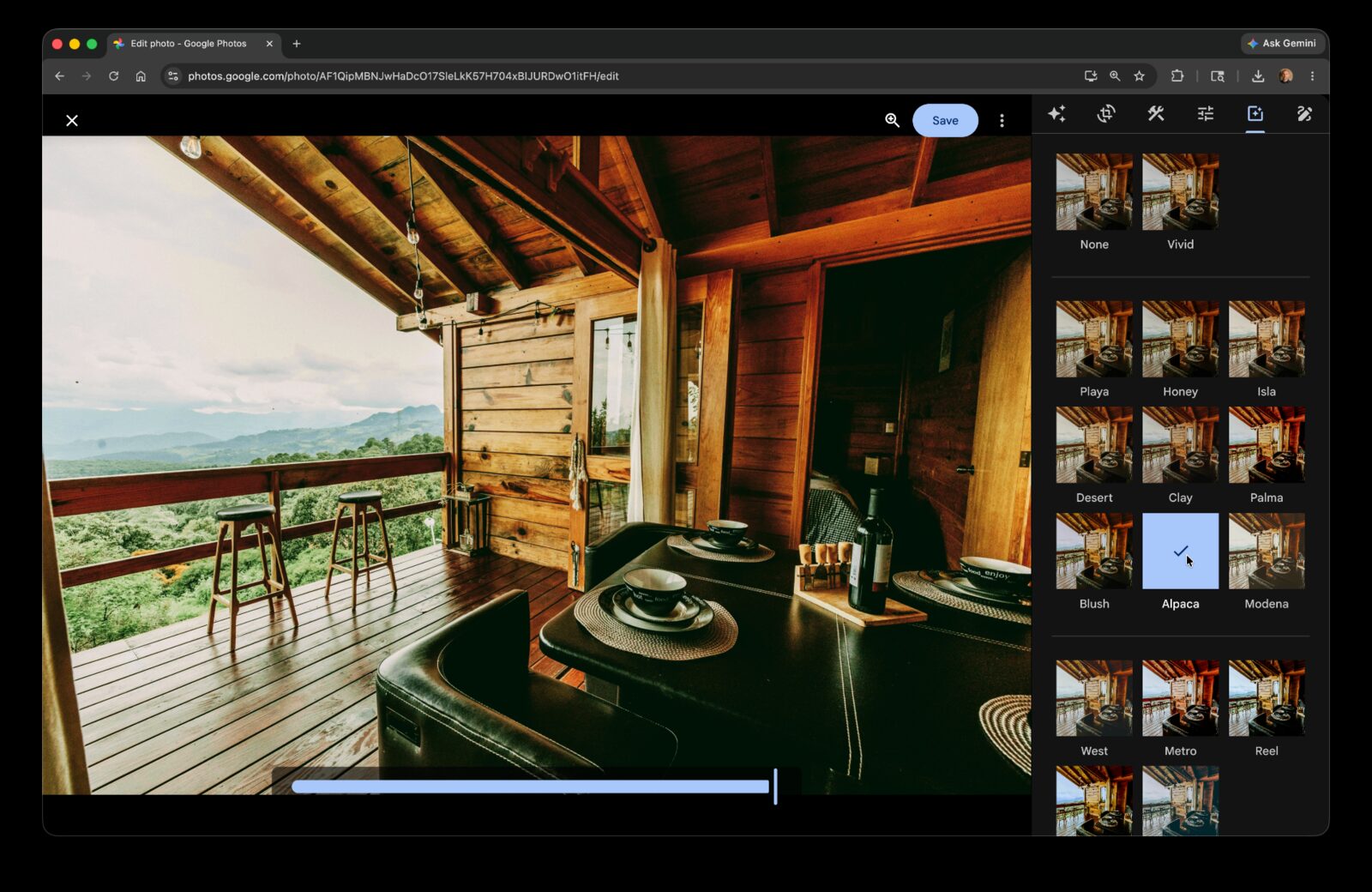1372x892 pixels.
Task: Go back in browser history
Action: tap(59, 76)
